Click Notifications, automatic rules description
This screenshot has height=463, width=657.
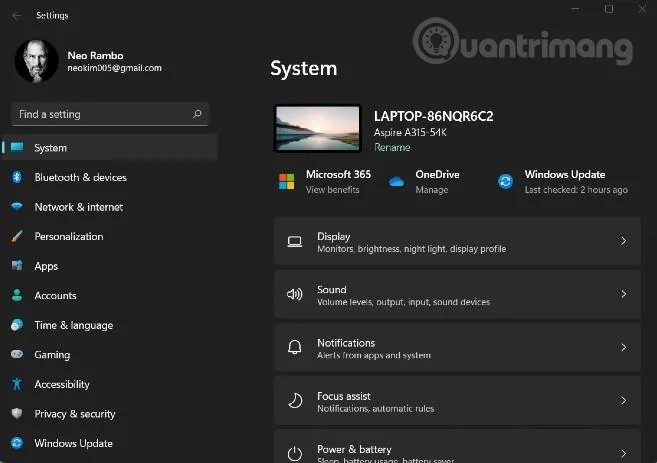tap(375, 409)
